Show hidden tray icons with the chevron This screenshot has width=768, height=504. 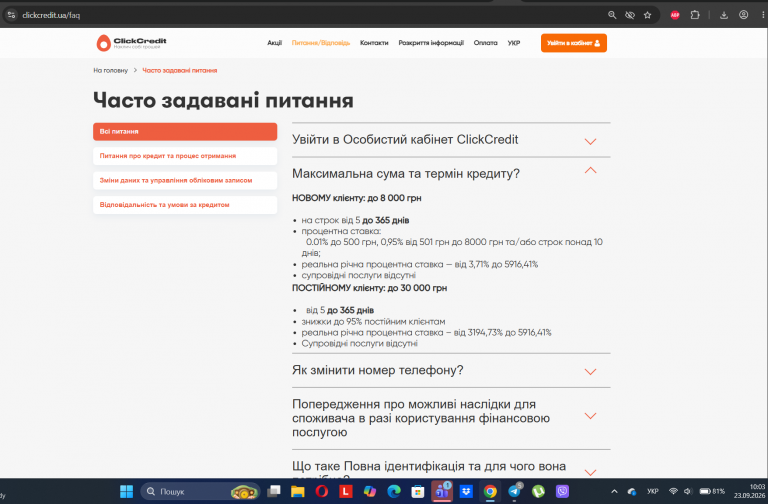614,491
